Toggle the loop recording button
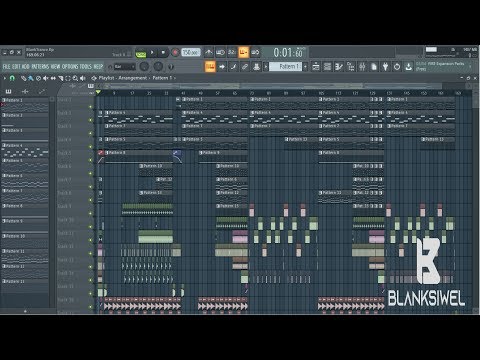This screenshot has width=480, height=360. (x=255, y=52)
